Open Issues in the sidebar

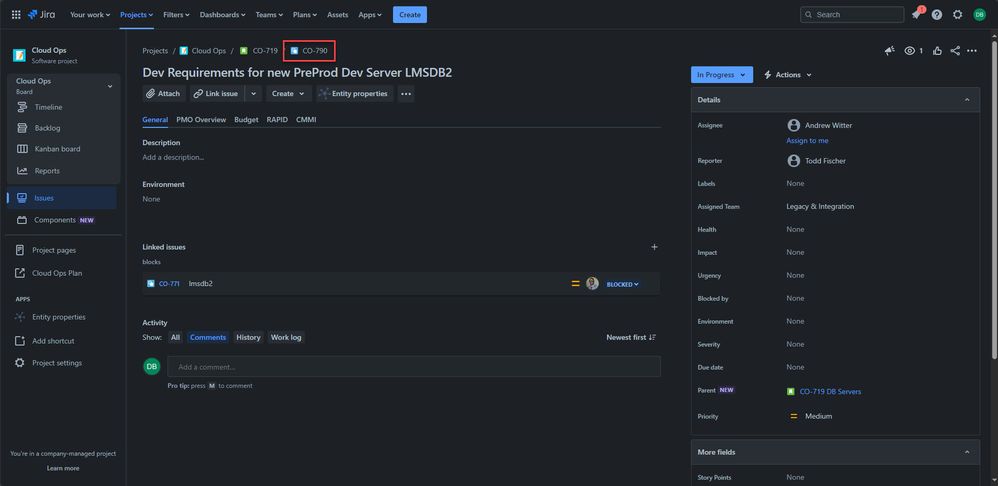point(62,198)
